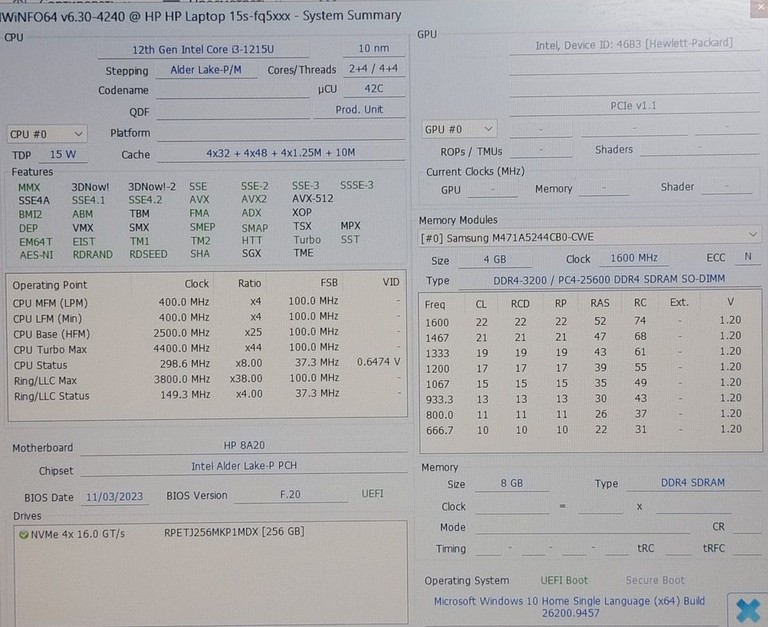
Task: Click the 1200 frequency timing row
Action: click(x=590, y=368)
